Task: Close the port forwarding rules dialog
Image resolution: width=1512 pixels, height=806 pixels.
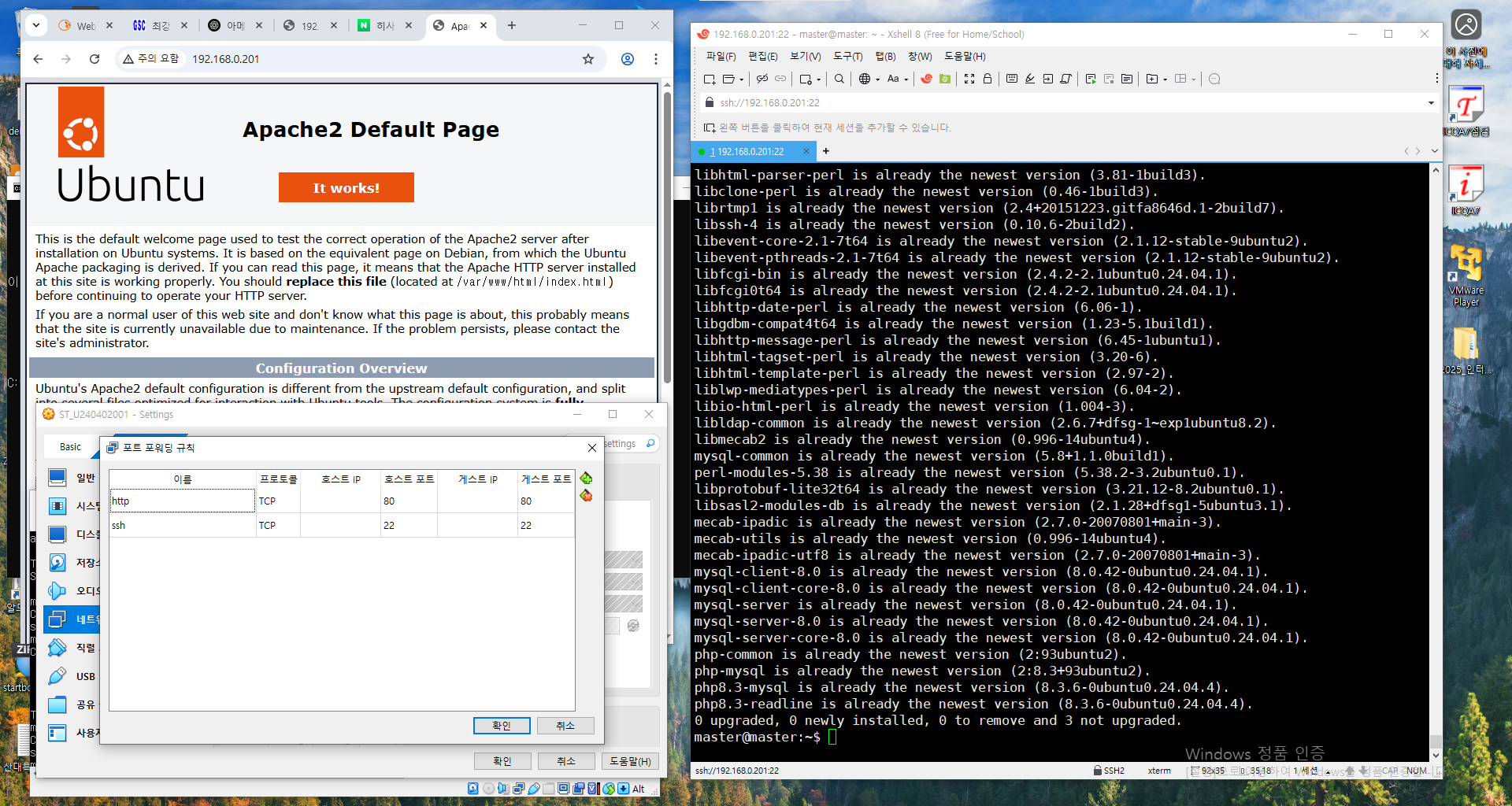Action: coord(592,448)
